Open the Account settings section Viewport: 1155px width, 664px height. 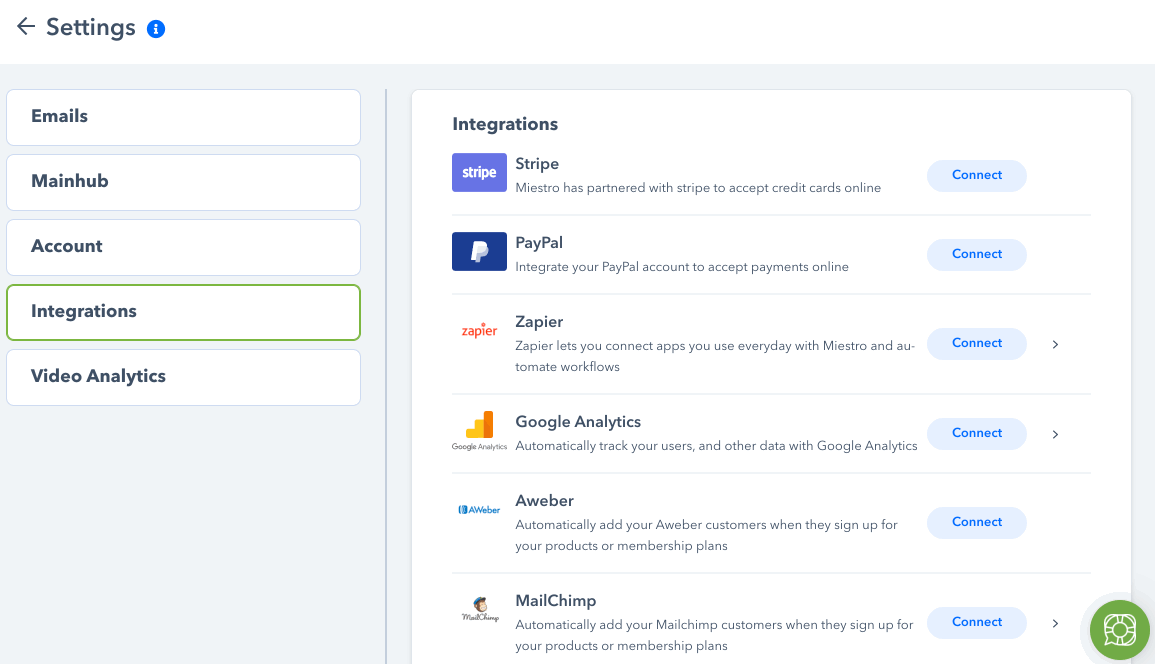tap(183, 247)
